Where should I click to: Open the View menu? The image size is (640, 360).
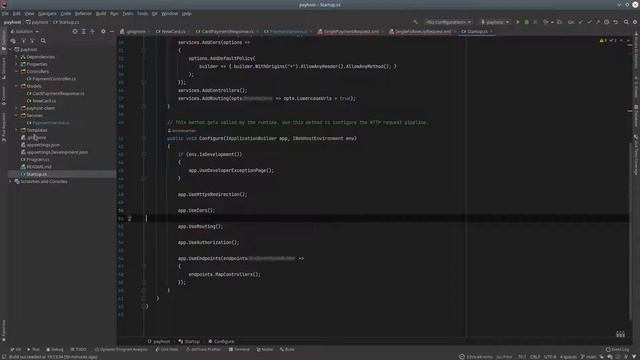pyautogui.click(x=29, y=13)
